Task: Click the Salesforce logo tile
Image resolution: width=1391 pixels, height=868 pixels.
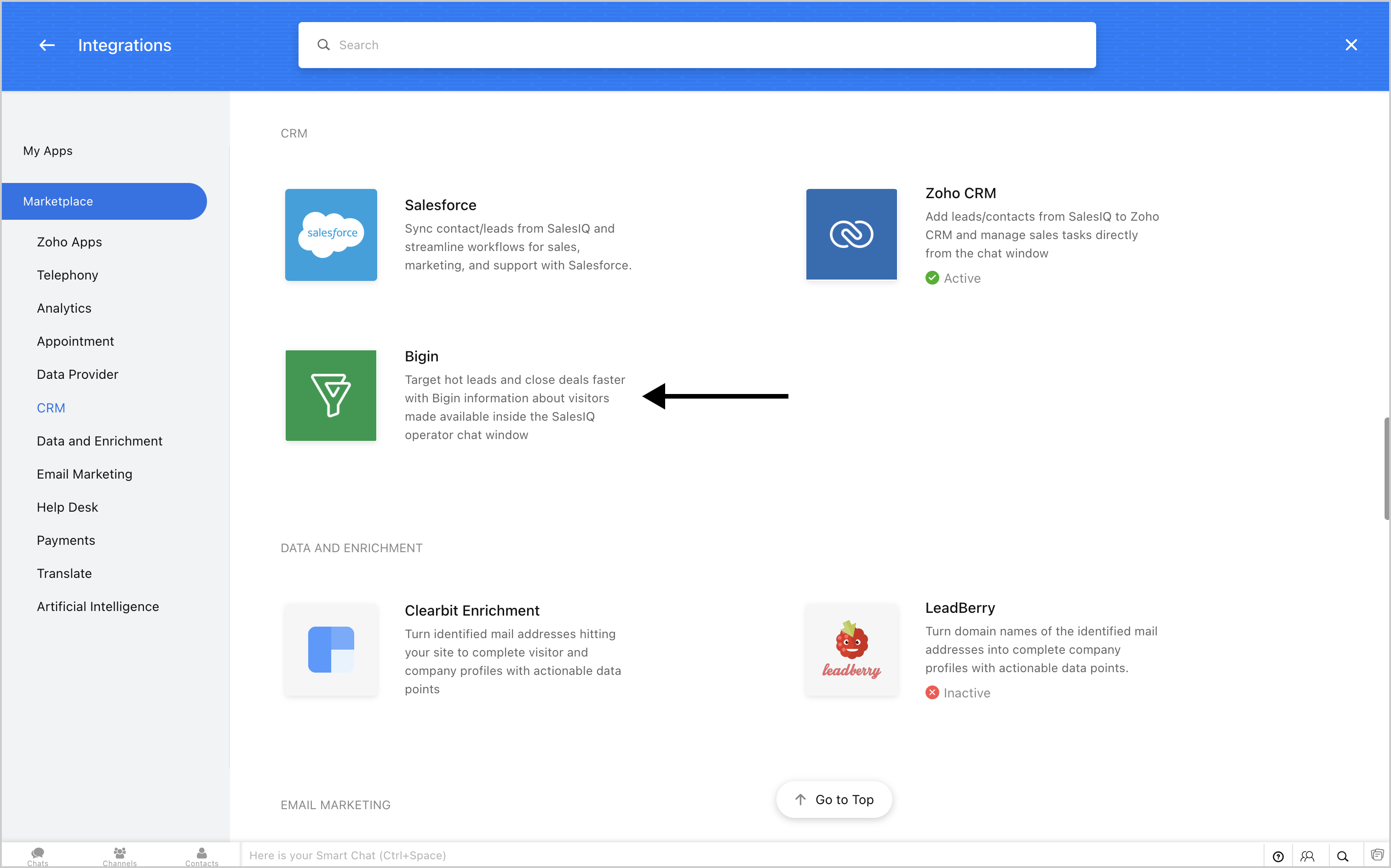Action: 331,234
